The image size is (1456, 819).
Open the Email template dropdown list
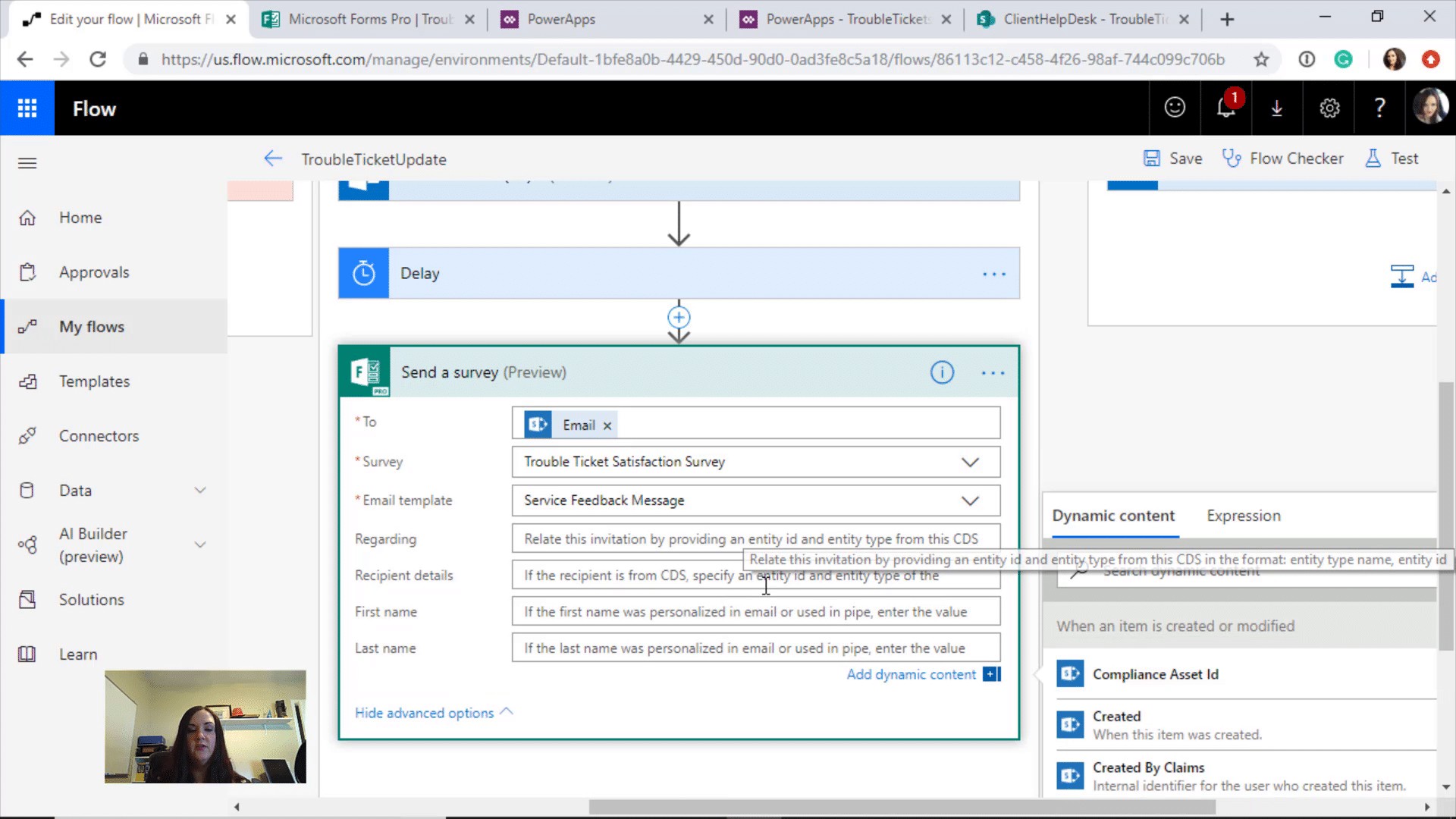[x=970, y=500]
